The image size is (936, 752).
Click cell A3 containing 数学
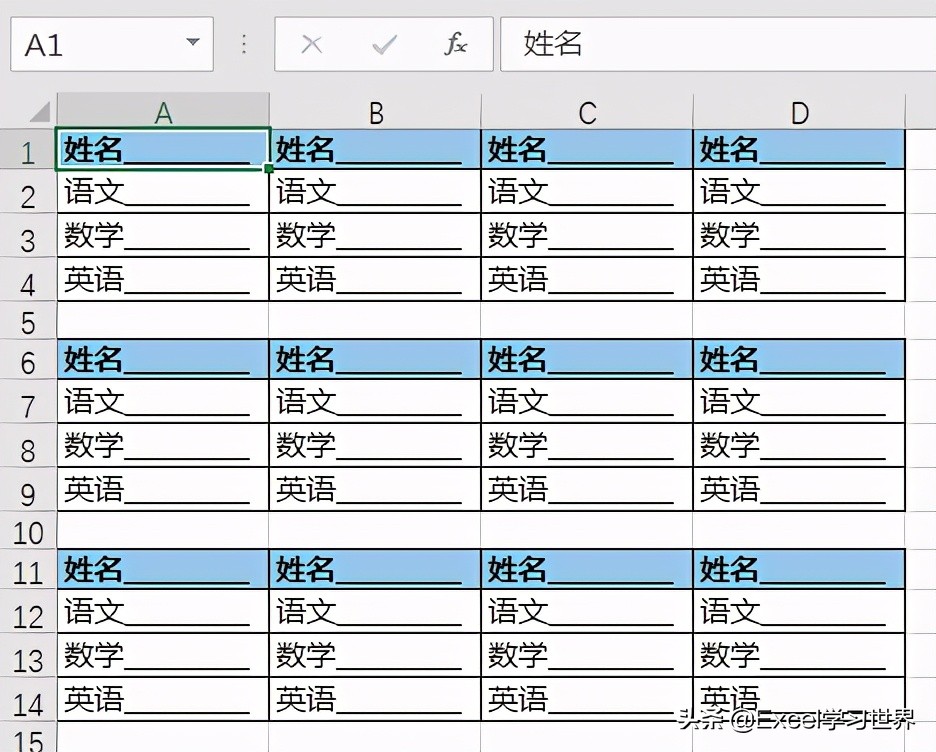pyautogui.click(x=163, y=236)
